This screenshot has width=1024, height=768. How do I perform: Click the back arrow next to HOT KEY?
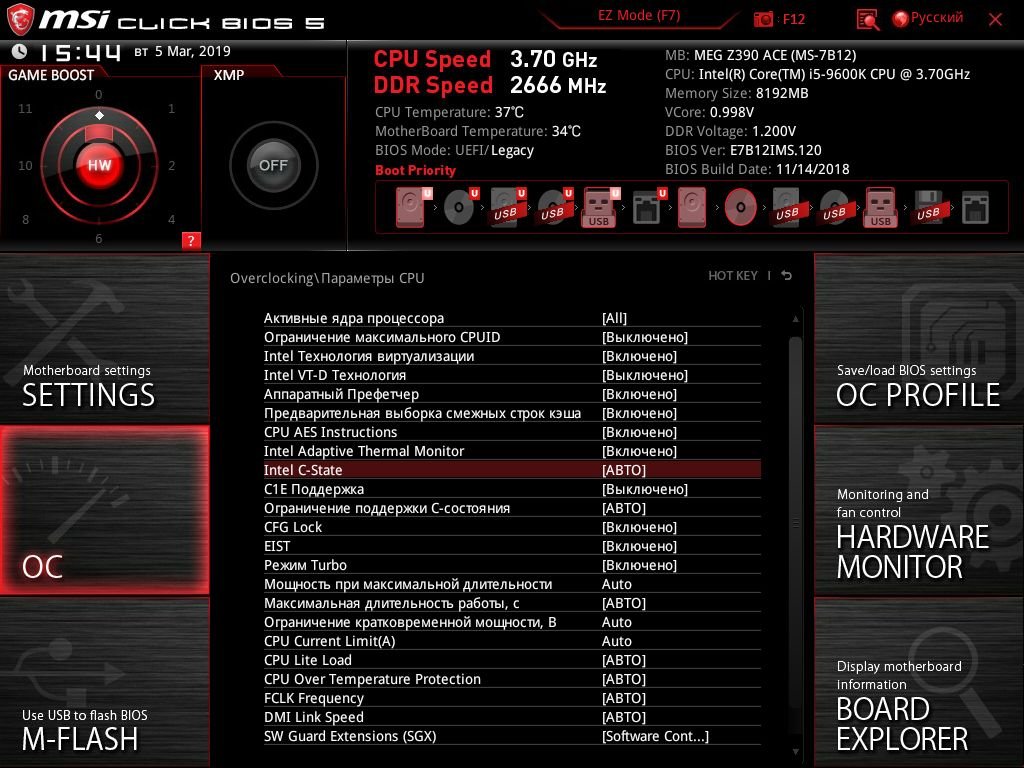[787, 276]
